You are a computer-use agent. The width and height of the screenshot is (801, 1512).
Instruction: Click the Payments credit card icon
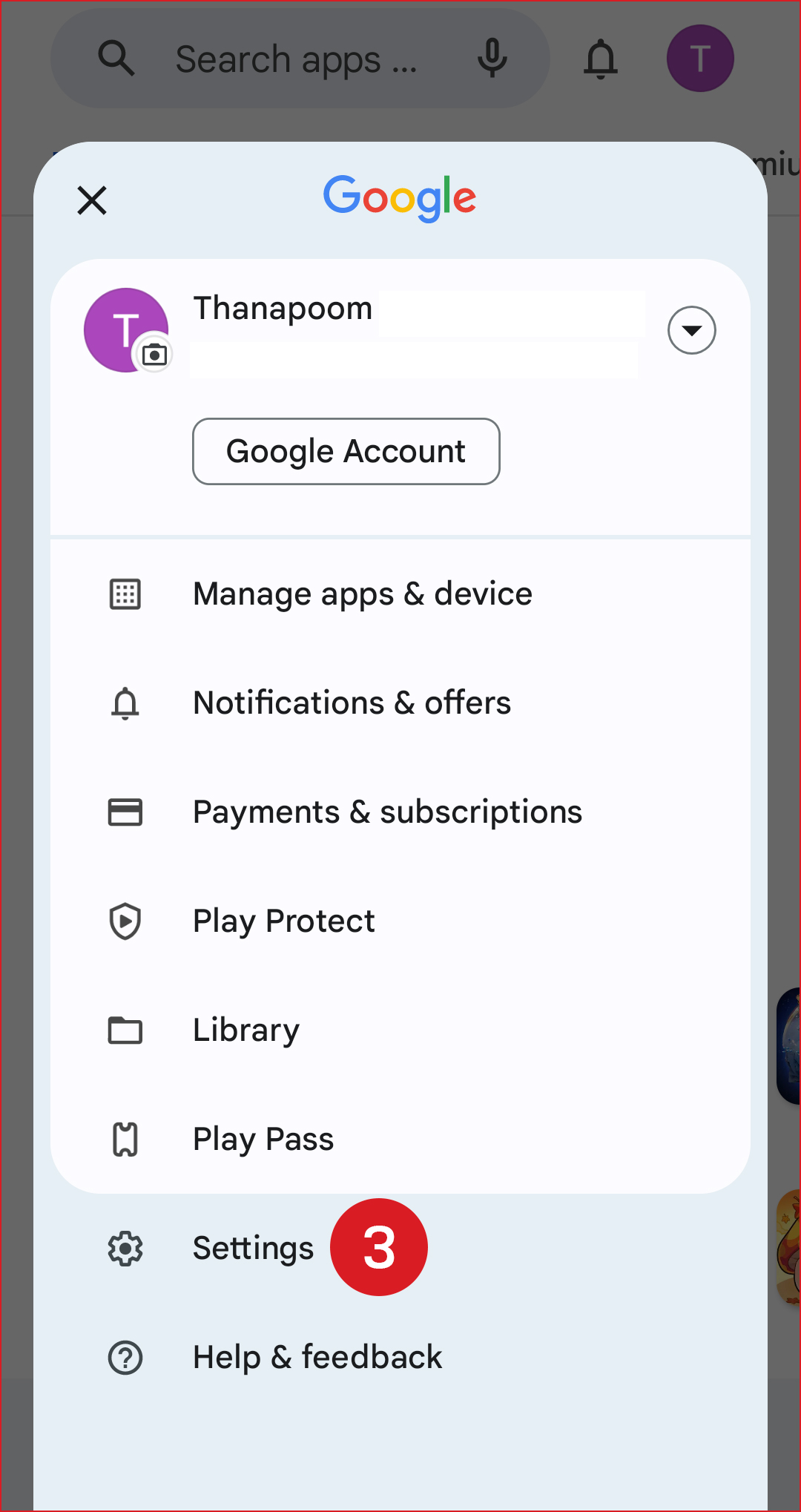[125, 812]
